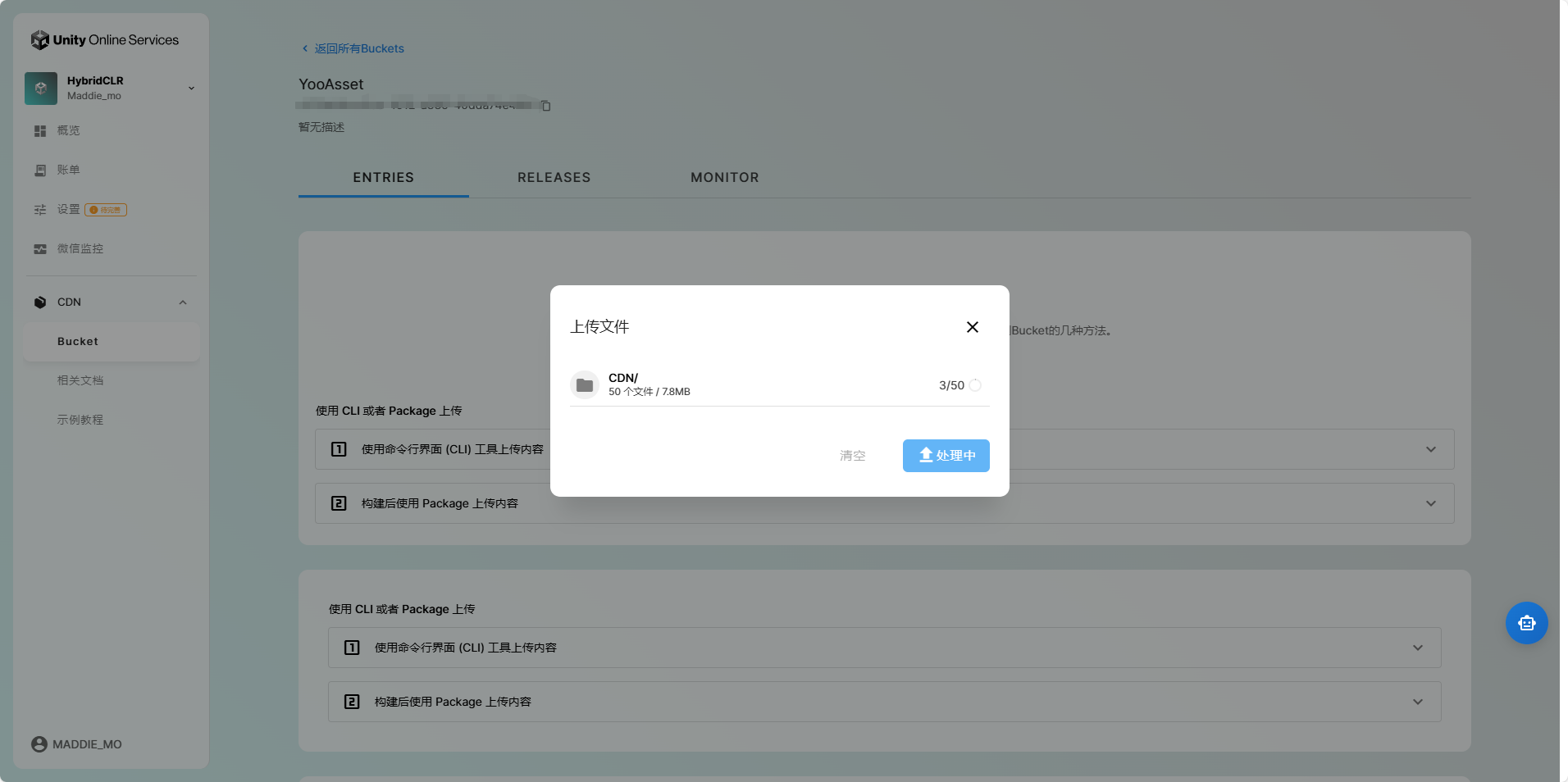This screenshot has width=1568, height=782.
Task: Expand upper 使用命令行界面 (CLI) chevron
Action: tap(1431, 449)
